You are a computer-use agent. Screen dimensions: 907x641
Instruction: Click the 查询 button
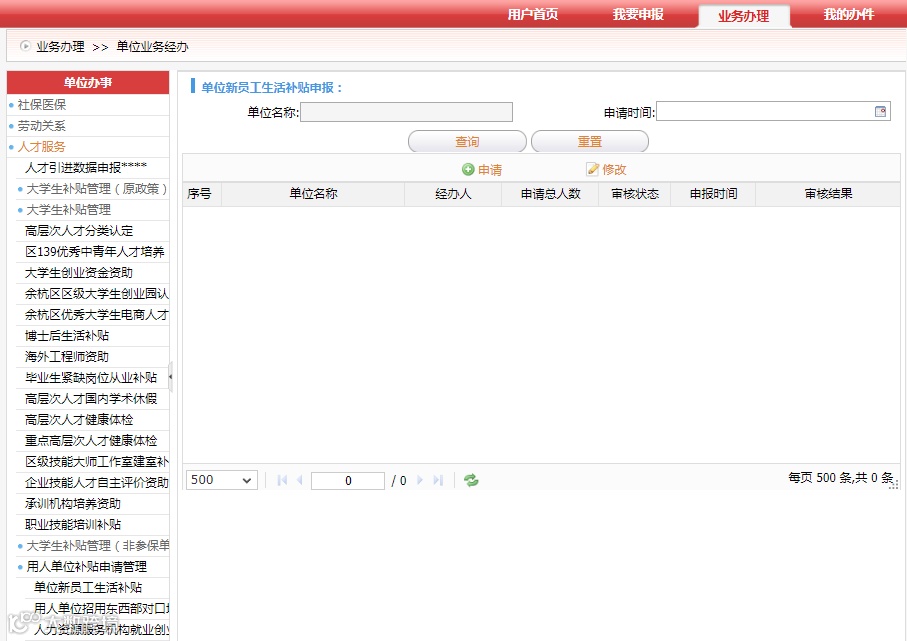coord(467,141)
